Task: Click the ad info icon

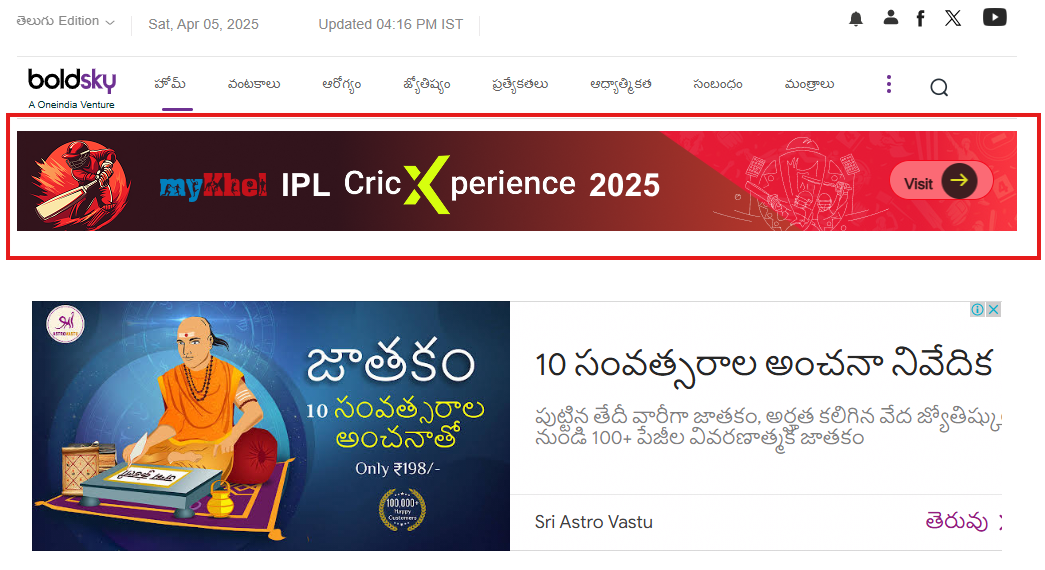Action: coord(977,309)
